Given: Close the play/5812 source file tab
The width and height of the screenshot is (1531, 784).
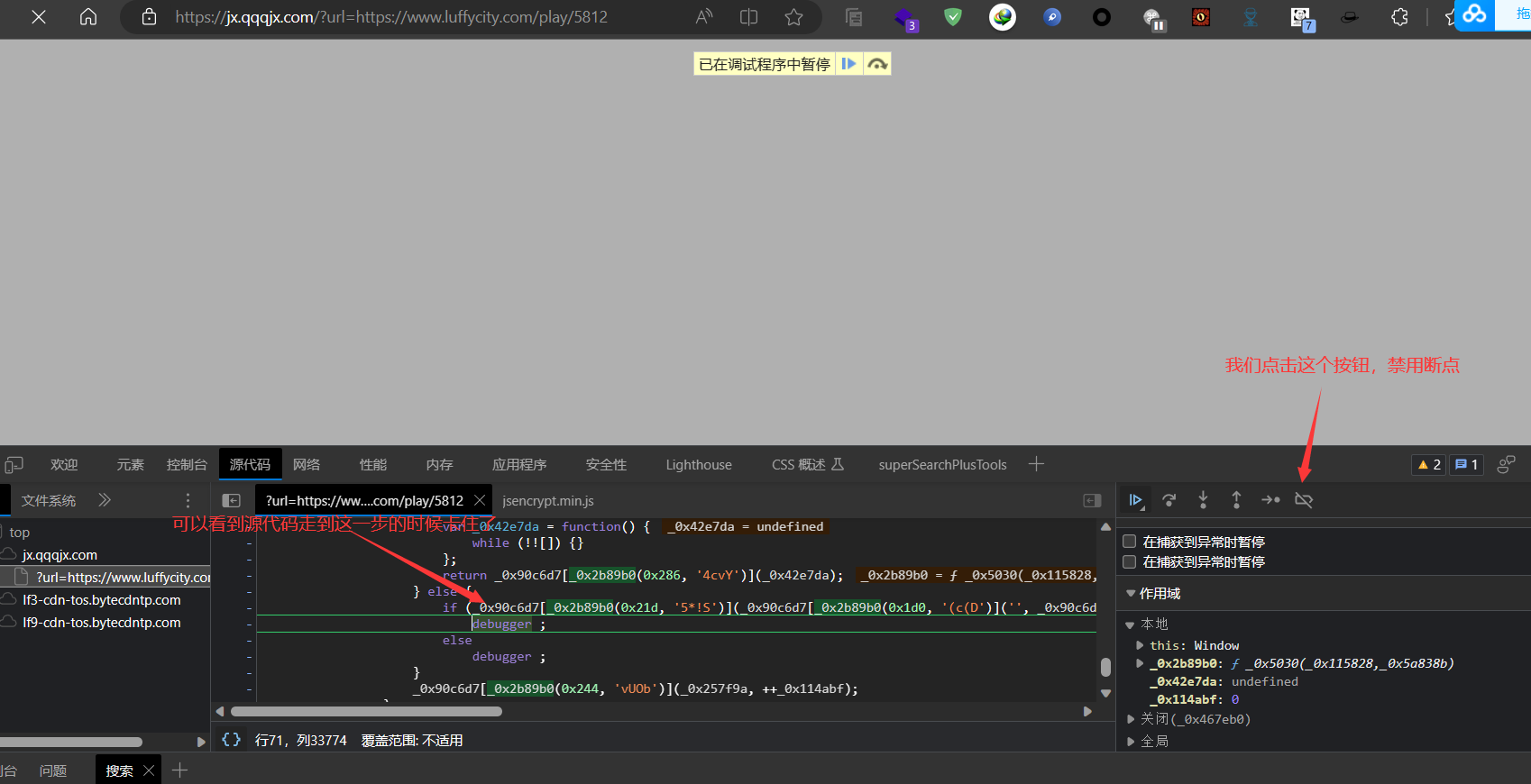Looking at the screenshot, I should point(480,500).
